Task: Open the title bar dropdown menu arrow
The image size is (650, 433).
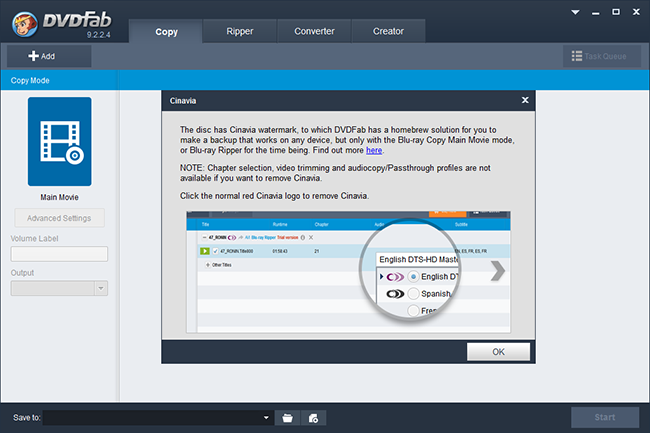Action: 575,12
